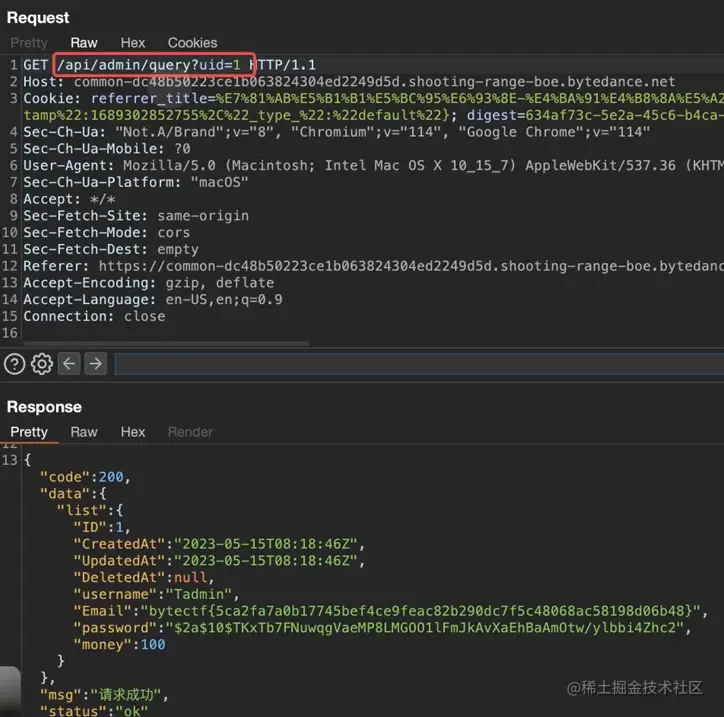
Task: Click the Referer header line
Action: 374,266
